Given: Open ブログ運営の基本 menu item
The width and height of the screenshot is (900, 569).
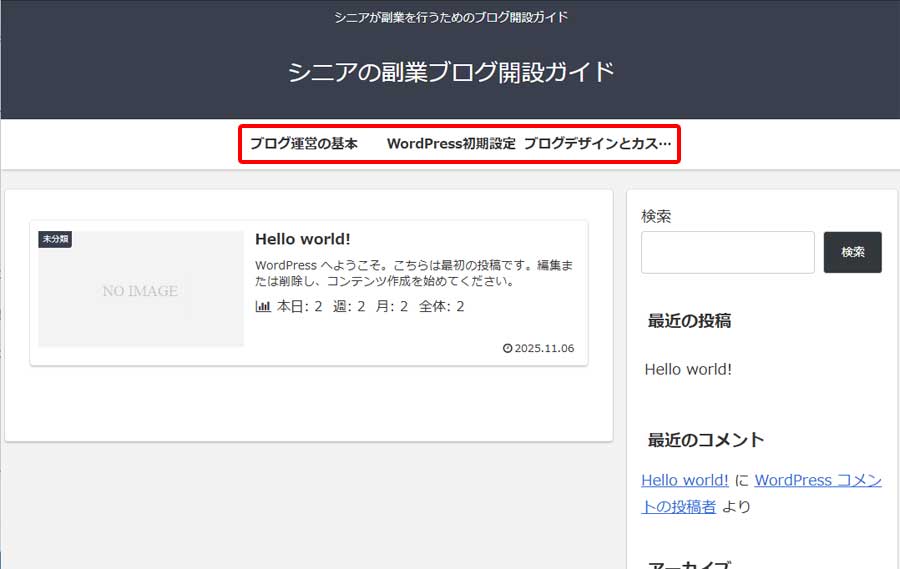Looking at the screenshot, I should (x=304, y=143).
